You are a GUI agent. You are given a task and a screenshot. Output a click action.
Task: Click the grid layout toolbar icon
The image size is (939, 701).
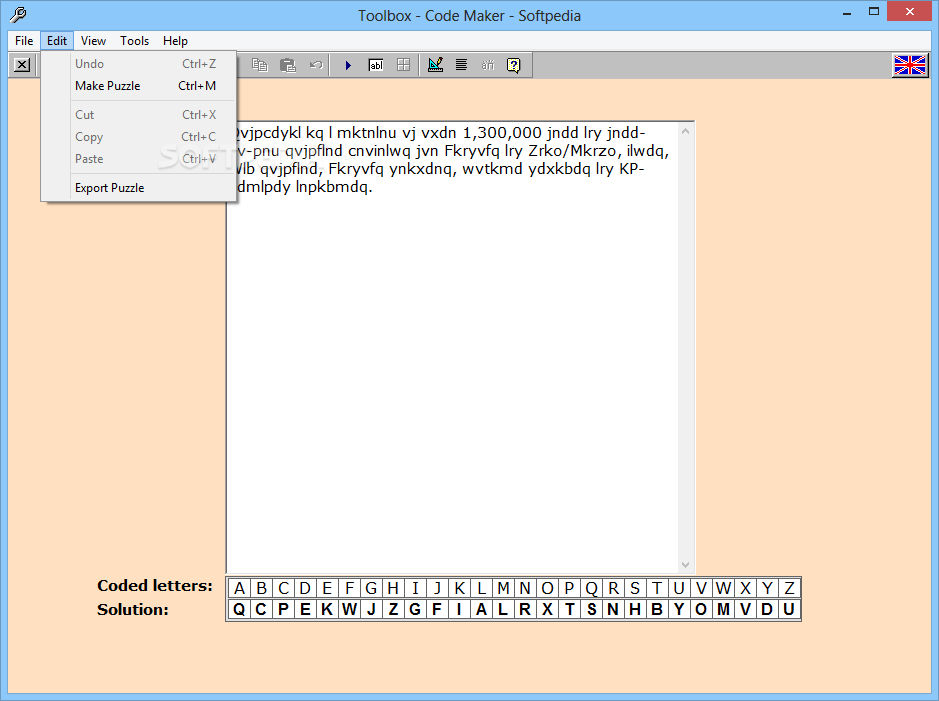pos(402,64)
